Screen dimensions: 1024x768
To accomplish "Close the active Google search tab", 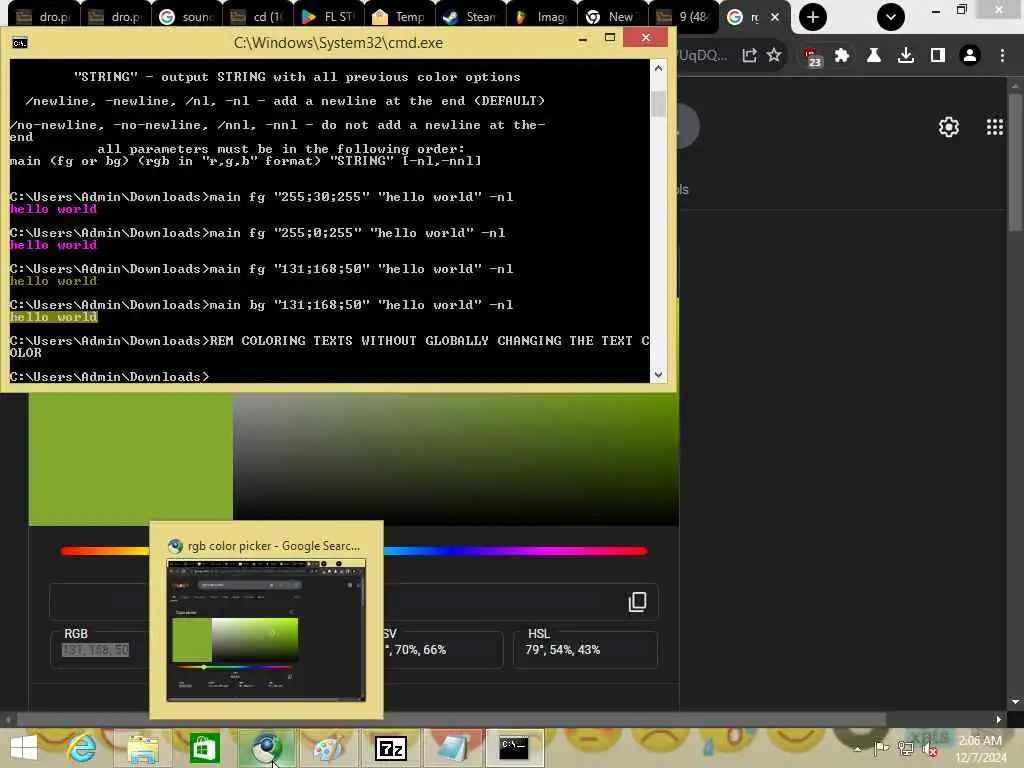I will click(775, 17).
